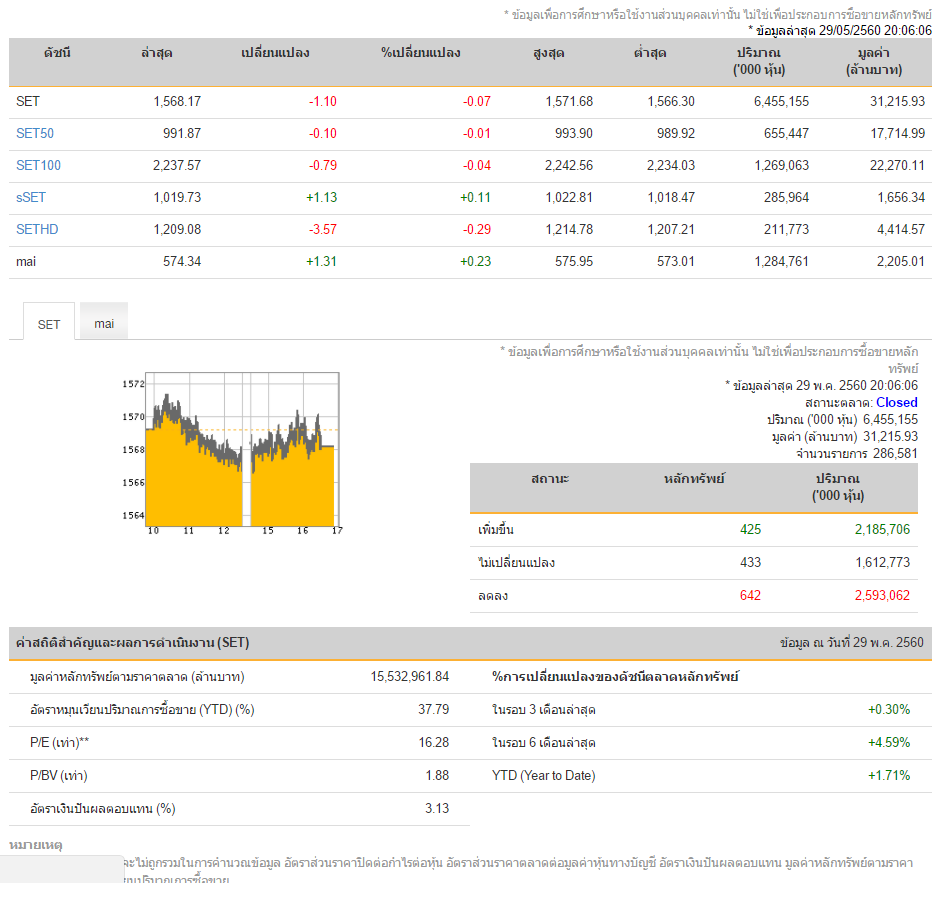Viewport: 947px width, 900px height.
Task: Select advancing securities count 425
Action: pos(751,530)
